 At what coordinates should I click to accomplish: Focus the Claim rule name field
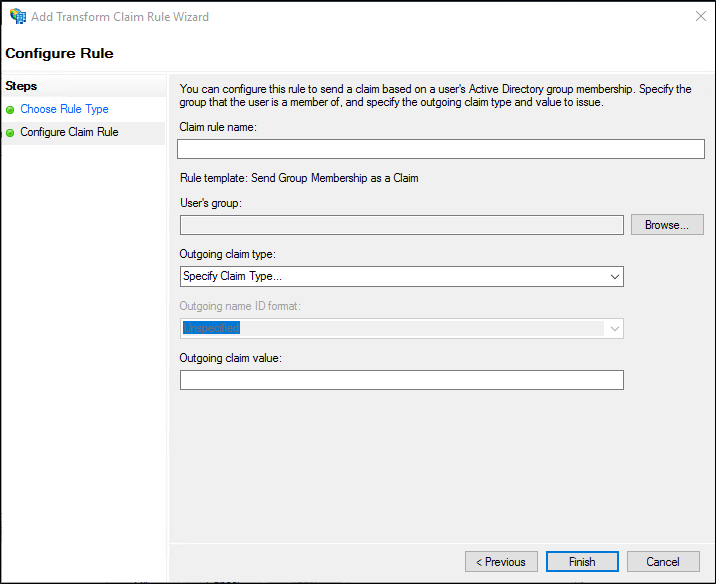441,149
